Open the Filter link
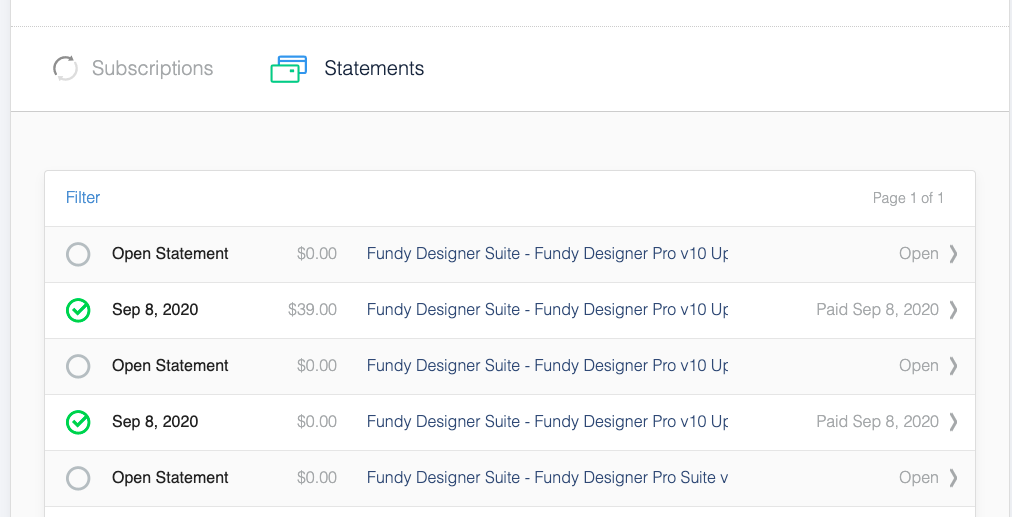 (x=83, y=198)
